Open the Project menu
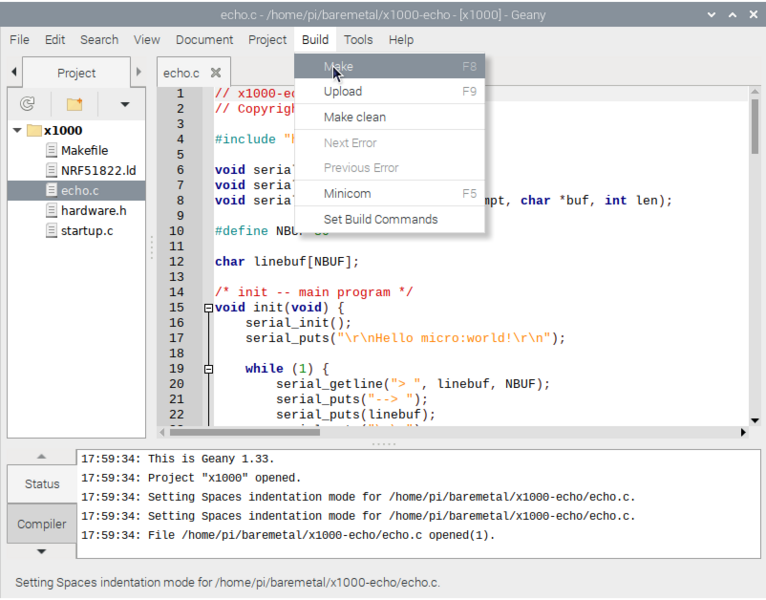The image size is (766, 600). (267, 40)
